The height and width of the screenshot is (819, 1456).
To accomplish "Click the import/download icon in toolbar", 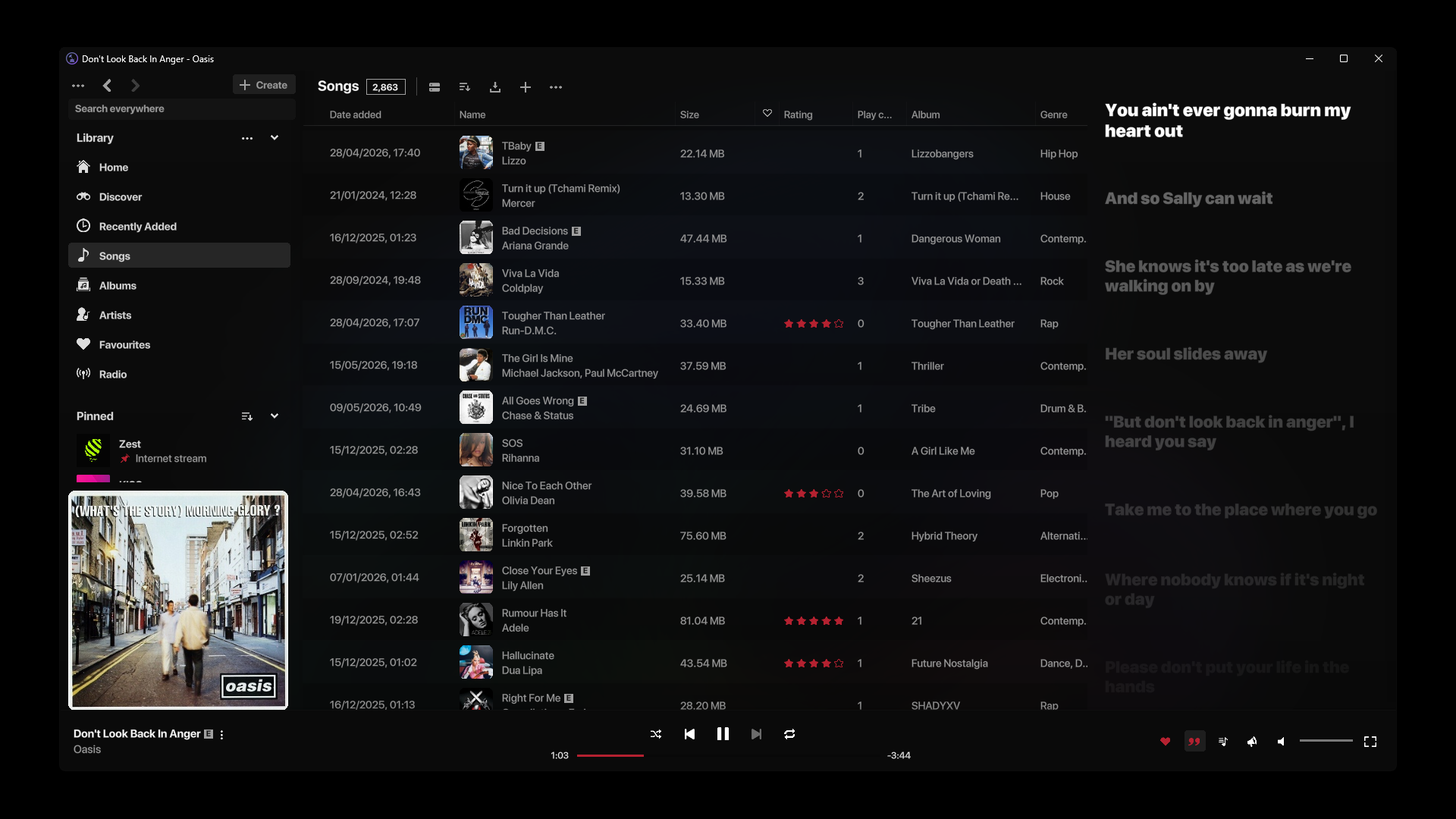I will point(495,87).
